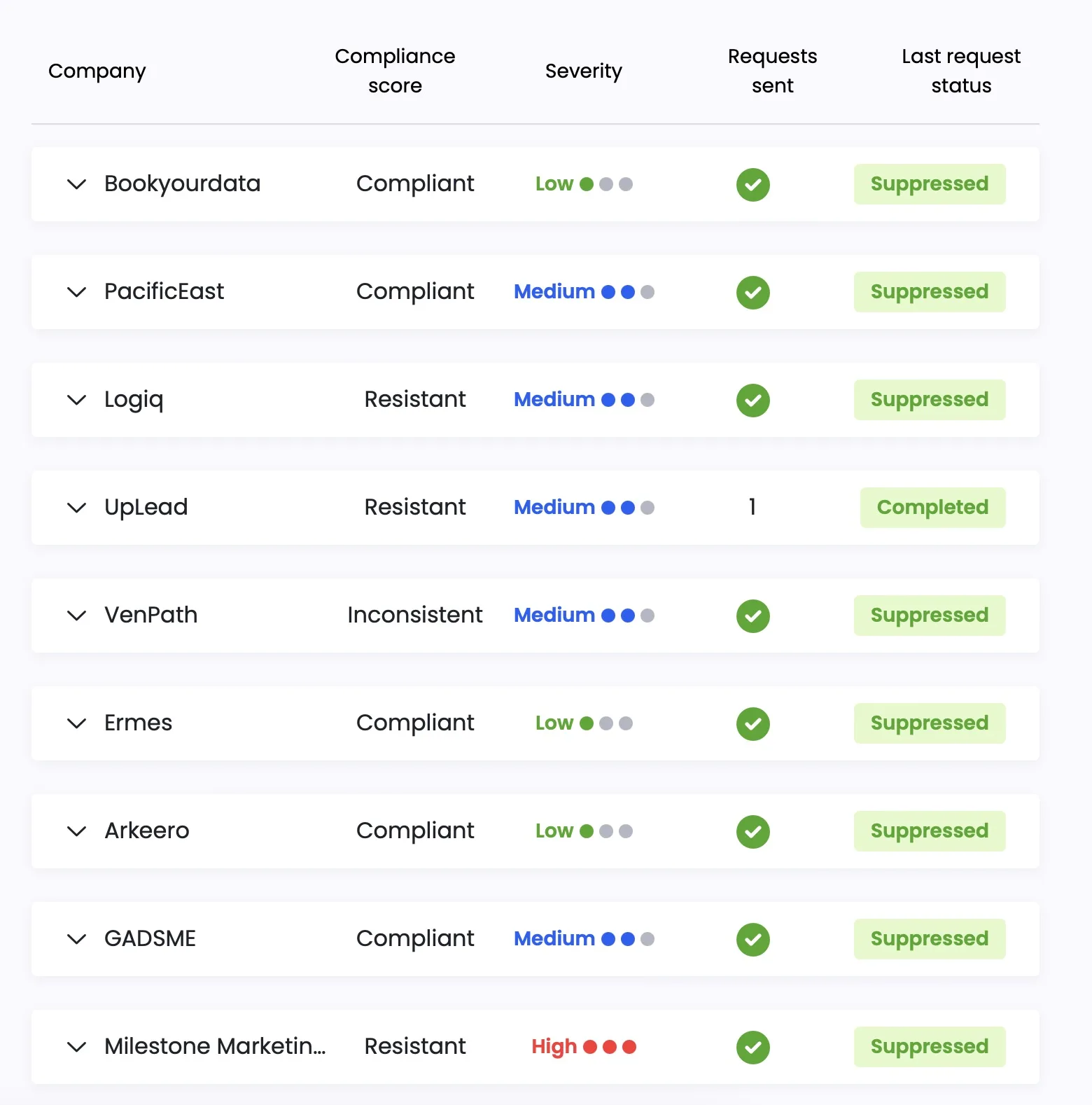Image resolution: width=1092 pixels, height=1105 pixels.
Task: Click the green checkmark in GADSME row
Action: (752, 940)
